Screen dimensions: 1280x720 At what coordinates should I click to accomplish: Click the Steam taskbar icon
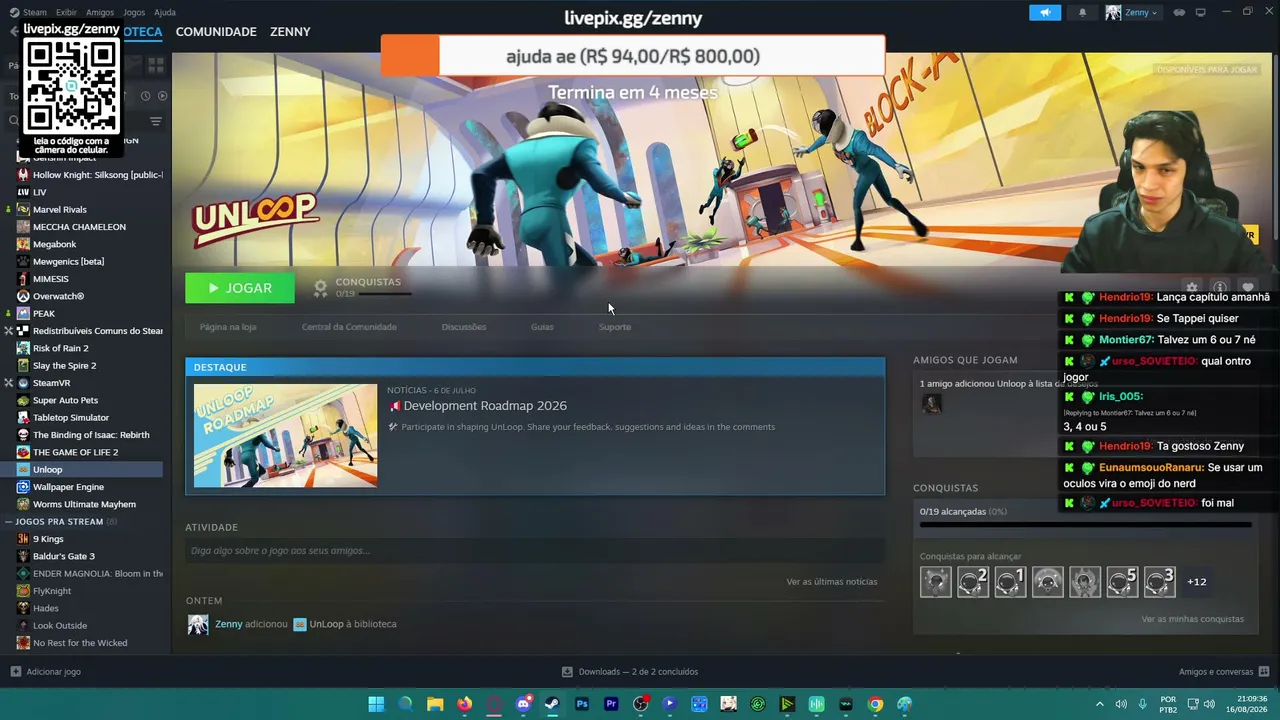coord(552,704)
